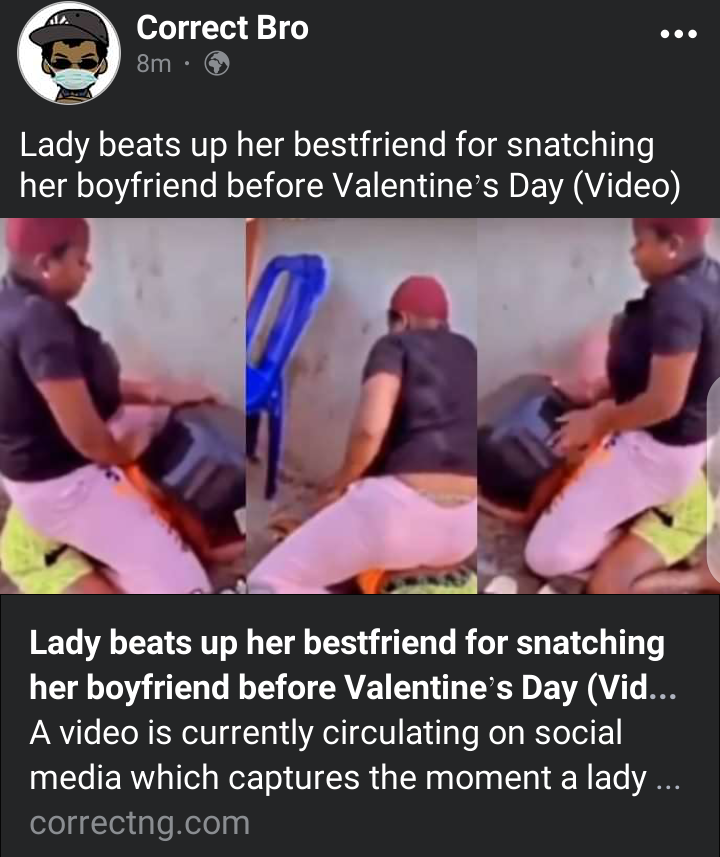Grab the gray scroll handle on right edge
Image resolution: width=720 pixels, height=857 pixels.
(713, 481)
